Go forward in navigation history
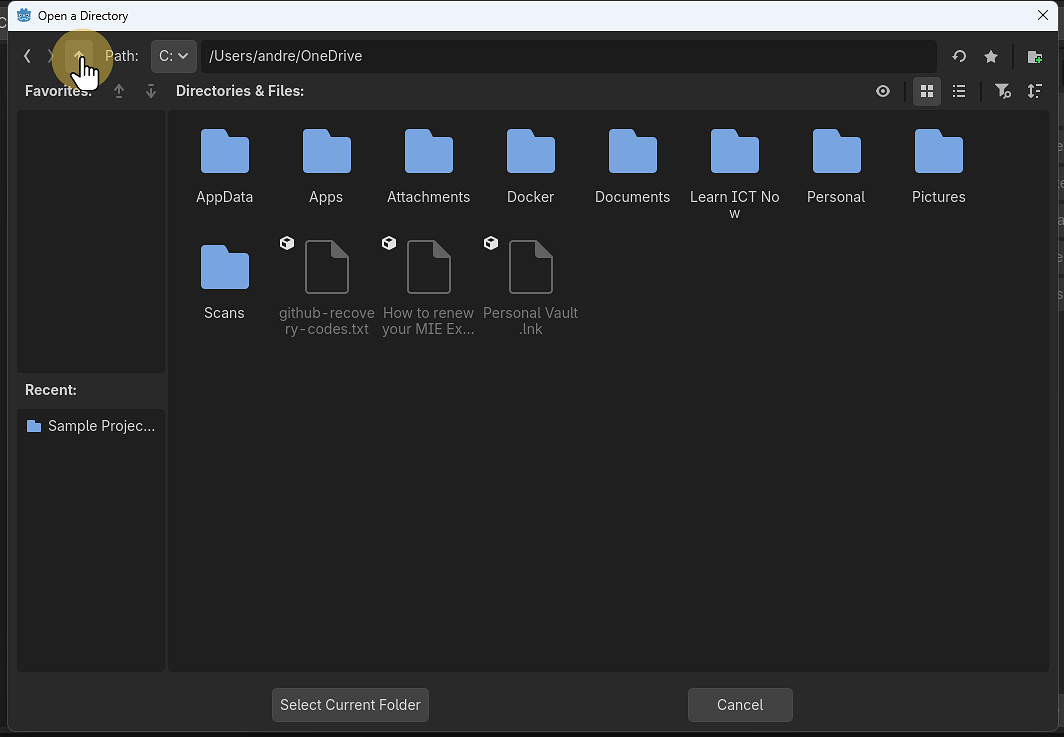The width and height of the screenshot is (1064, 737). click(51, 56)
